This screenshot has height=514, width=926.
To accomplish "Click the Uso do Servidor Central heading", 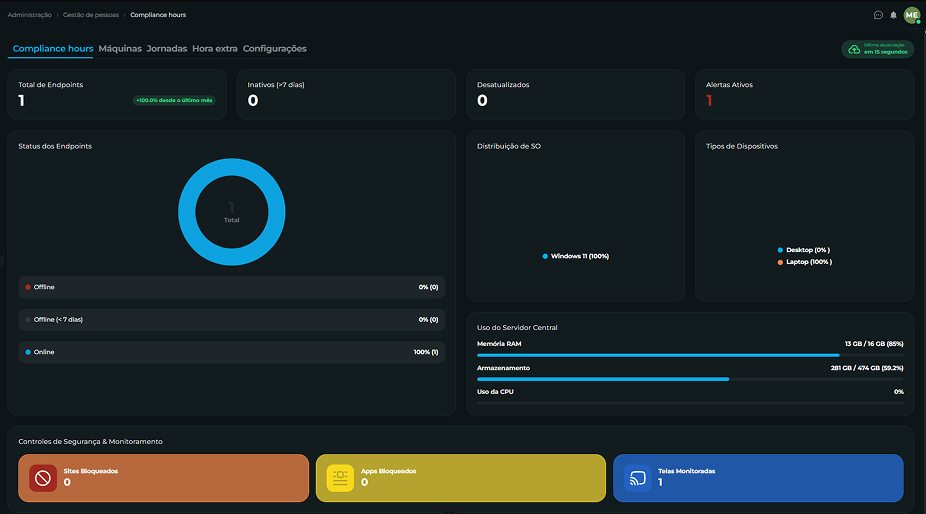I will click(x=517, y=328).
